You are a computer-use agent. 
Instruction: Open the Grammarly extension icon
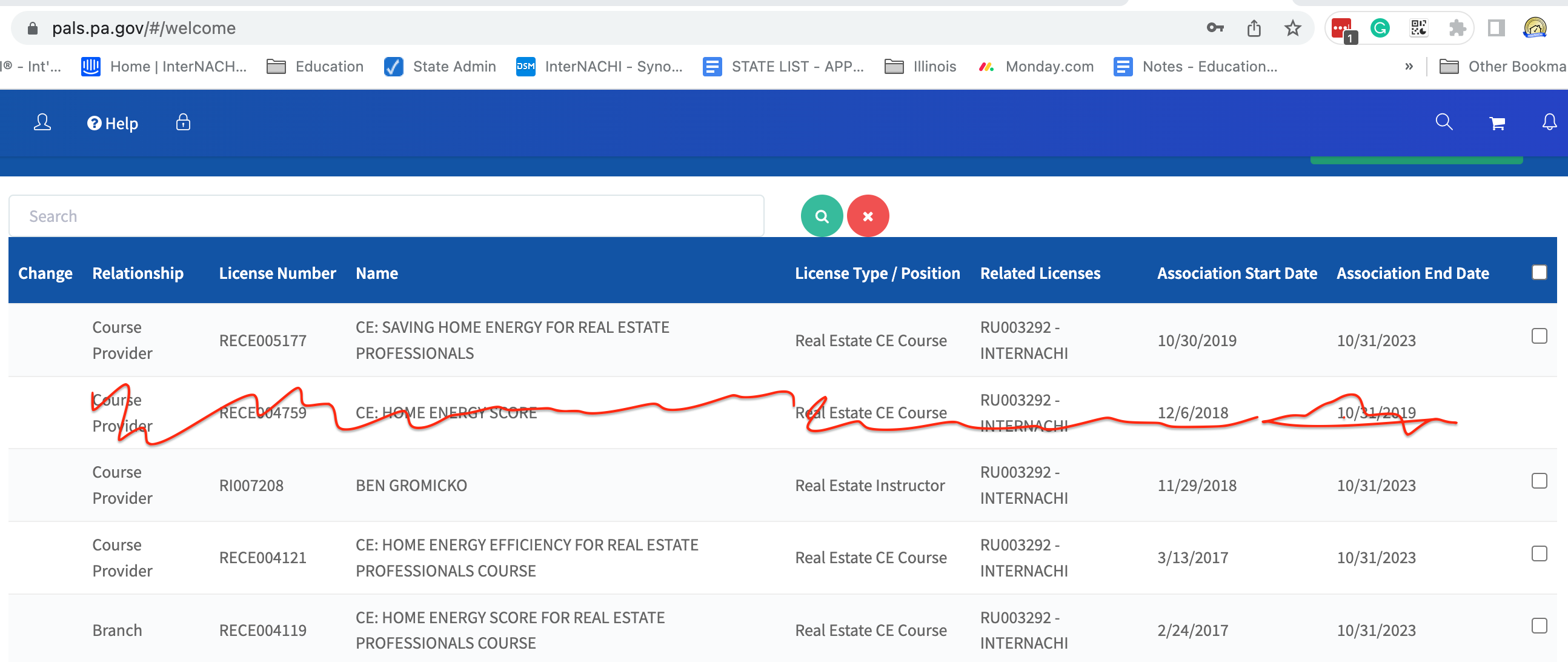point(1380,28)
